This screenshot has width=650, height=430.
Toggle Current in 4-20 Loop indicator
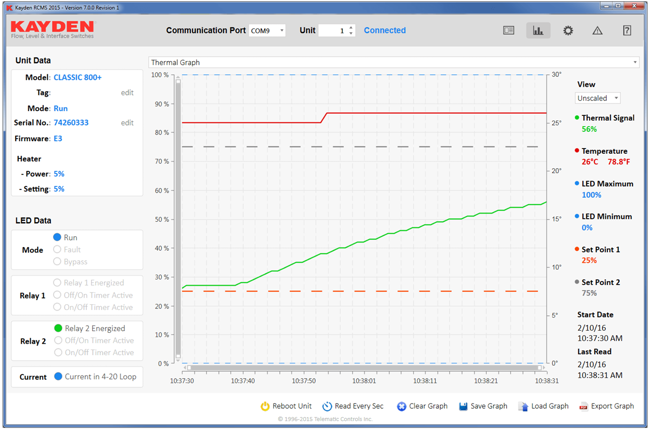tap(58, 376)
